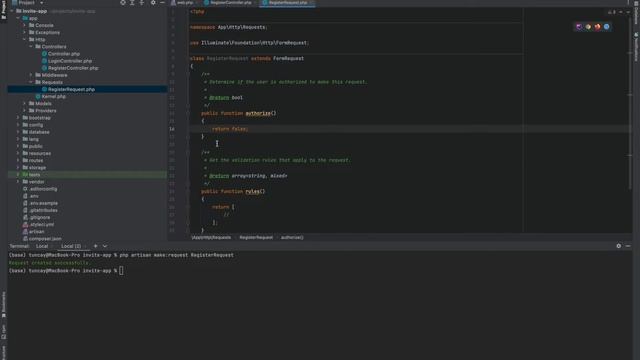Click the authorize() breadcrumb
This screenshot has height=360, width=640.
click(292, 238)
